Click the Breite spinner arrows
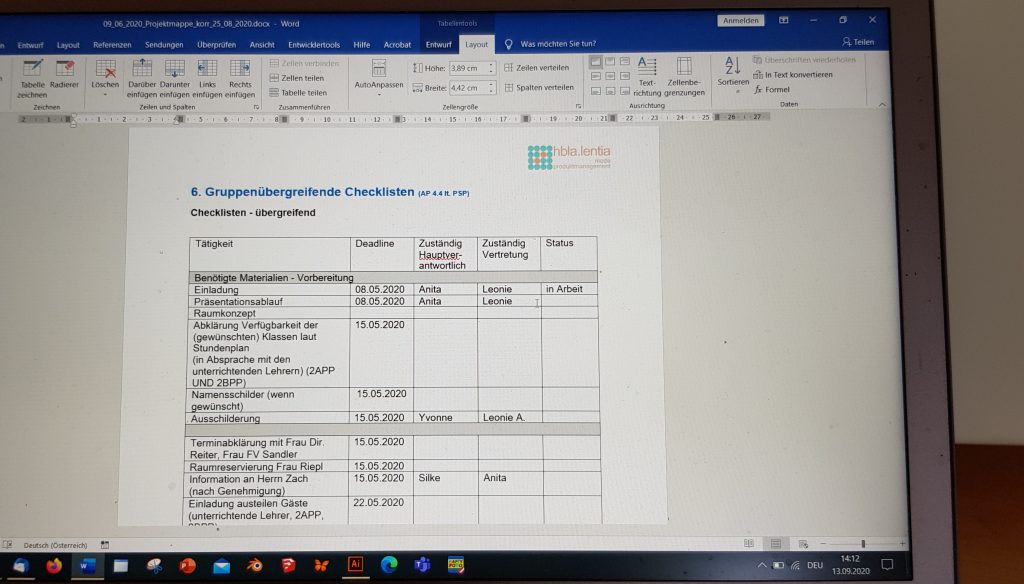 [x=491, y=88]
